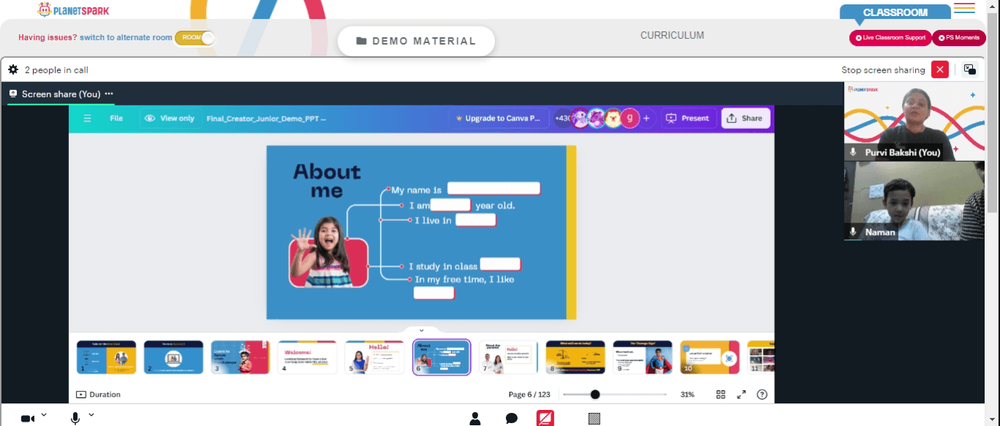This screenshot has height=426, width=1000.
Task: Click the 2 people in call label
Action: click(x=57, y=70)
